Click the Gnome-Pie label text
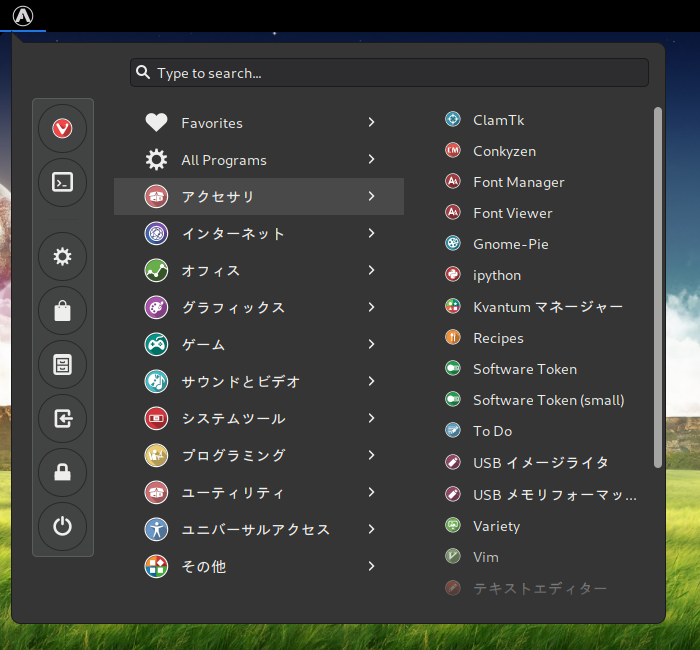The height and width of the screenshot is (650, 700). click(511, 244)
